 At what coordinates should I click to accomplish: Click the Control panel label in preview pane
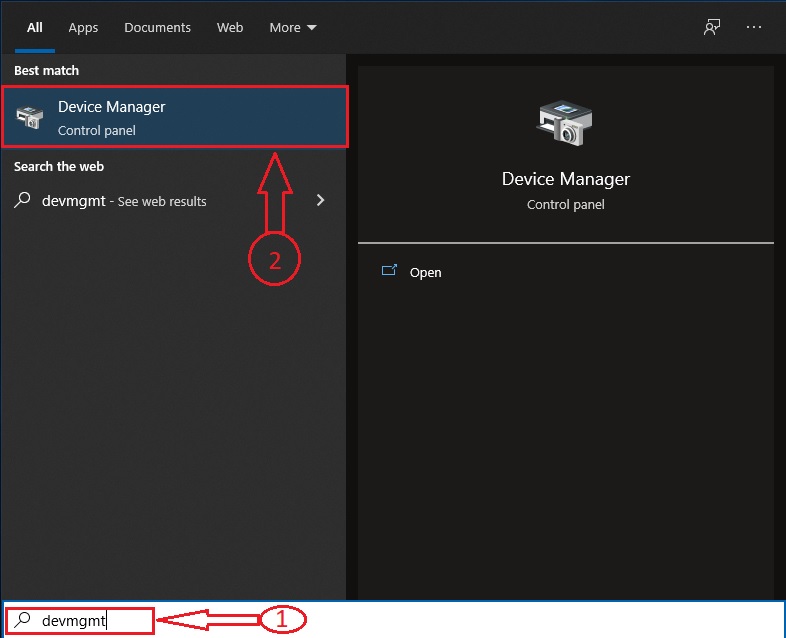click(565, 204)
